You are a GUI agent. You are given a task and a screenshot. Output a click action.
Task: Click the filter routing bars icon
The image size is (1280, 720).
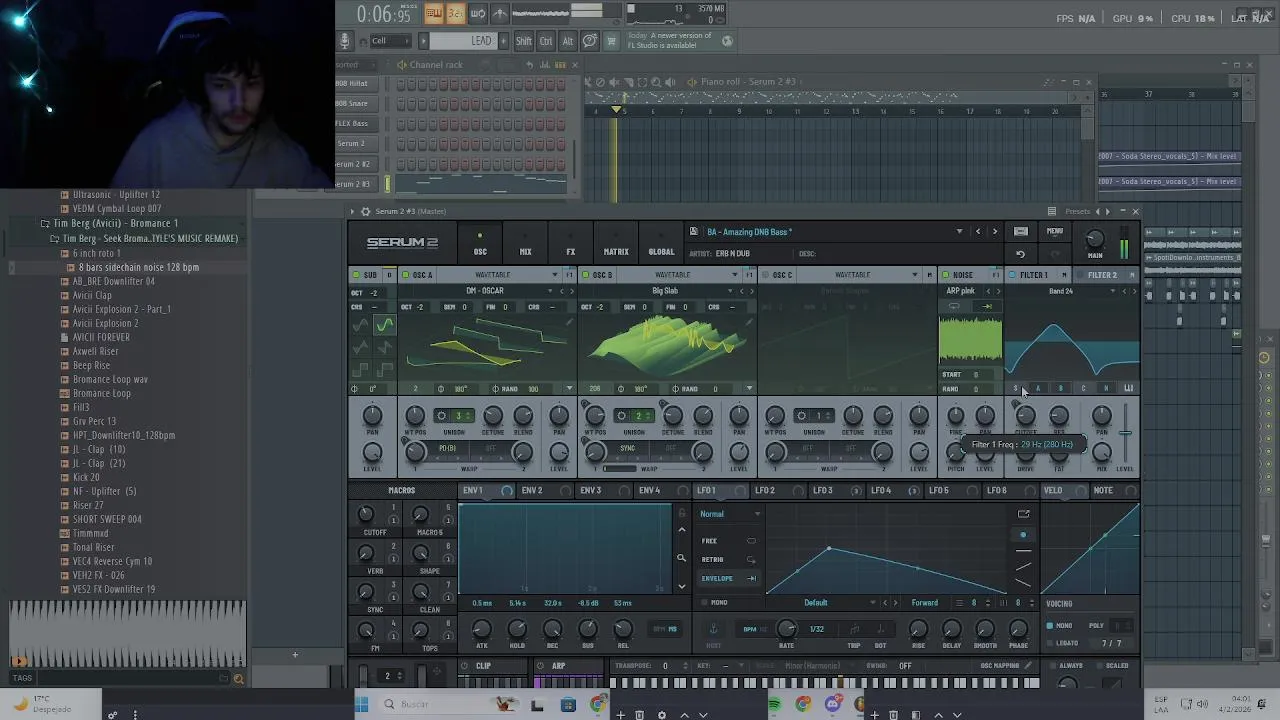(x=1128, y=388)
